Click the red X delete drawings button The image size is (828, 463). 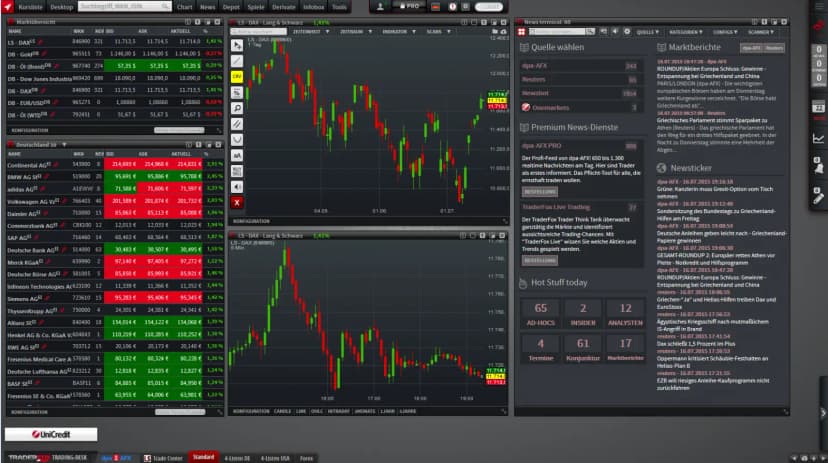click(x=237, y=203)
